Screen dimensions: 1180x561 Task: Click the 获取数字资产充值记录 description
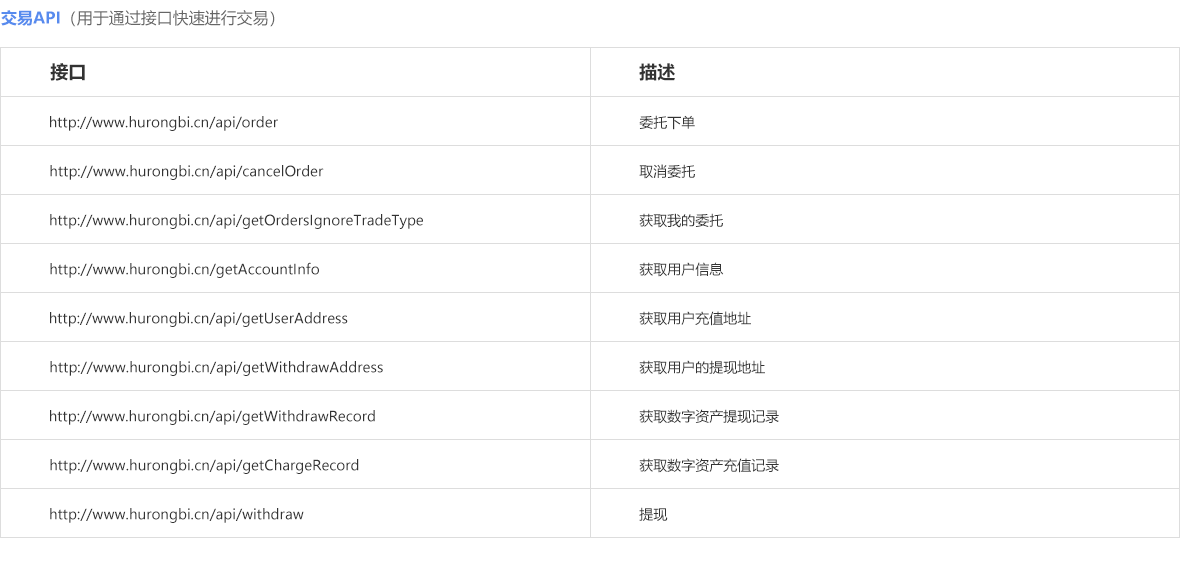(x=709, y=465)
